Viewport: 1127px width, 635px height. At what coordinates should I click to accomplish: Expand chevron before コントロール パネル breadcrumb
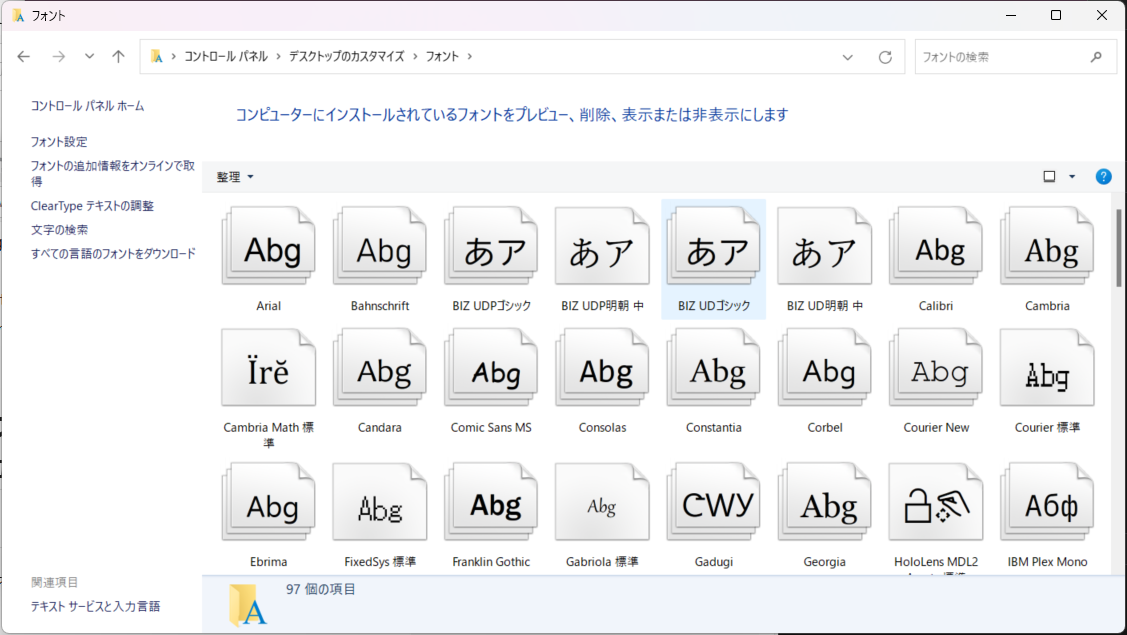[173, 57]
